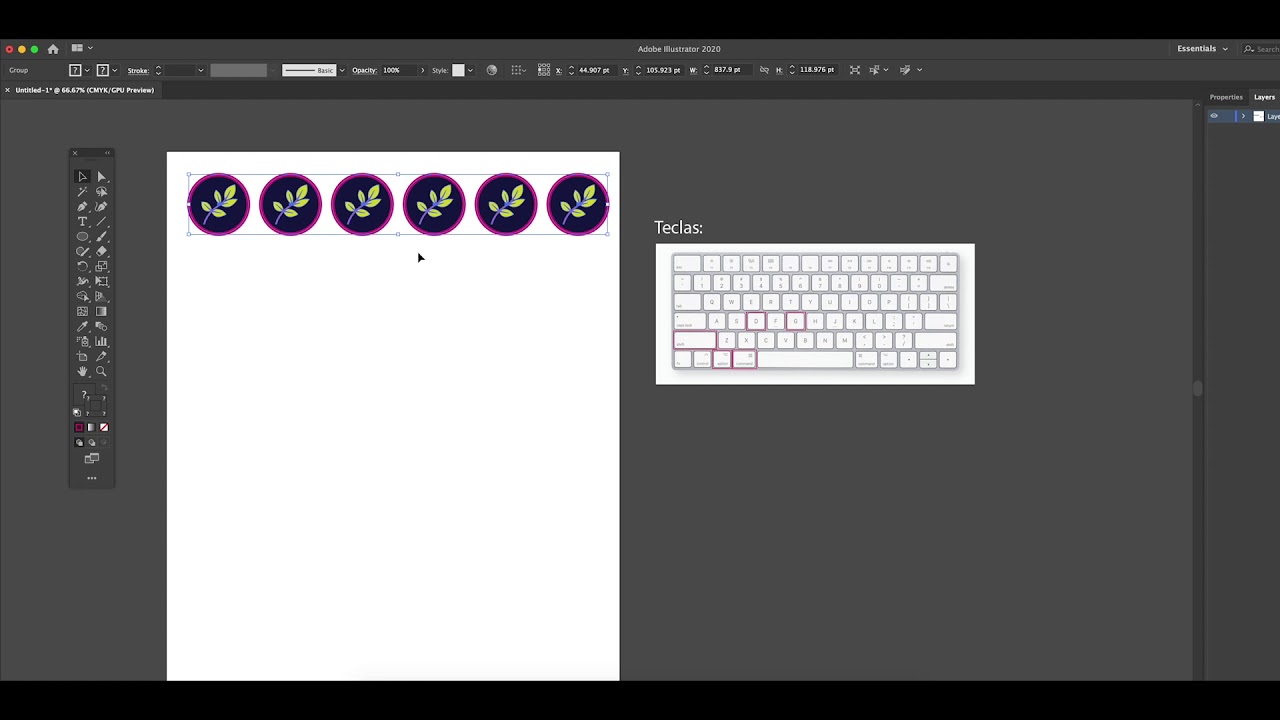Image resolution: width=1280 pixels, height=720 pixels.
Task: Select the Pen tool
Action: (82, 206)
